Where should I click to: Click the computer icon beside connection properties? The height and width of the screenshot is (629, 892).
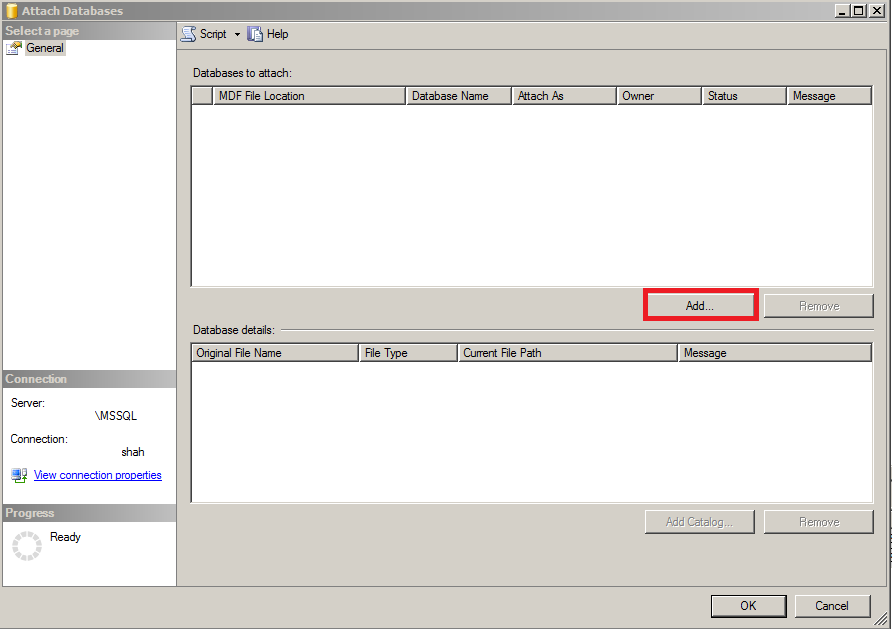click(x=19, y=475)
